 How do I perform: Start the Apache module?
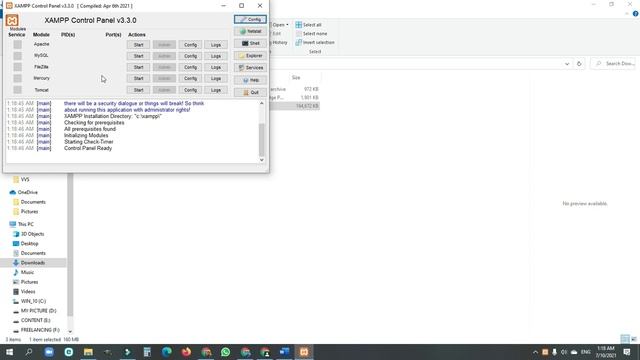tap(138, 45)
